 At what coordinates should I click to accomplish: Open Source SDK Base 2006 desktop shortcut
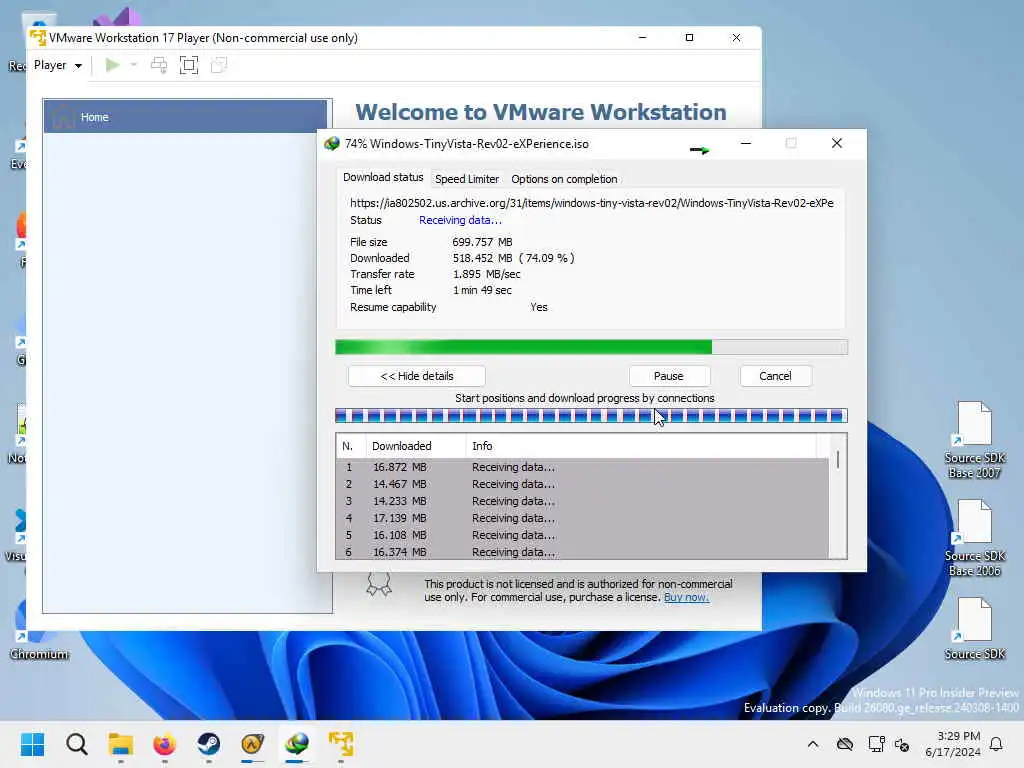[974, 537]
